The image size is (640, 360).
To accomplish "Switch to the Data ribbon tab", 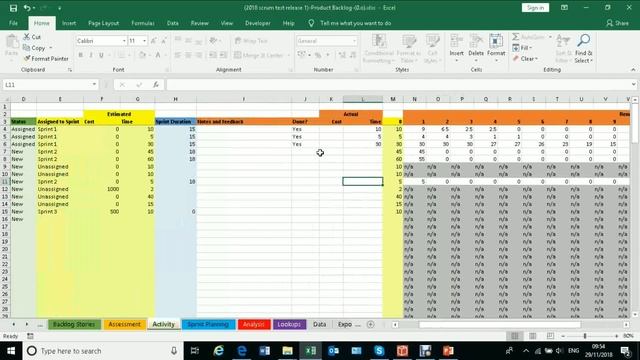I will 173,23.
